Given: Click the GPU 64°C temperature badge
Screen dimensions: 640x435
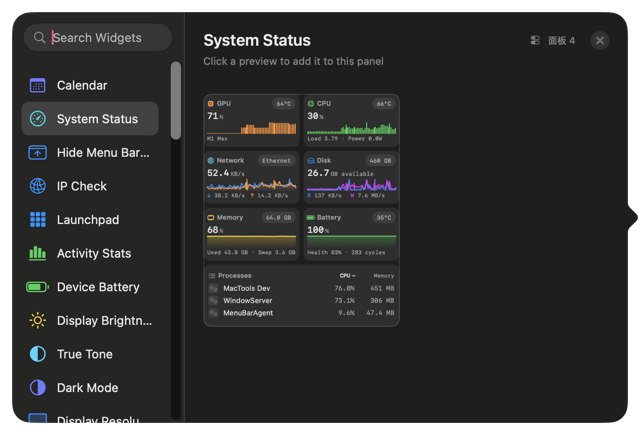Looking at the screenshot, I should click(x=284, y=104).
